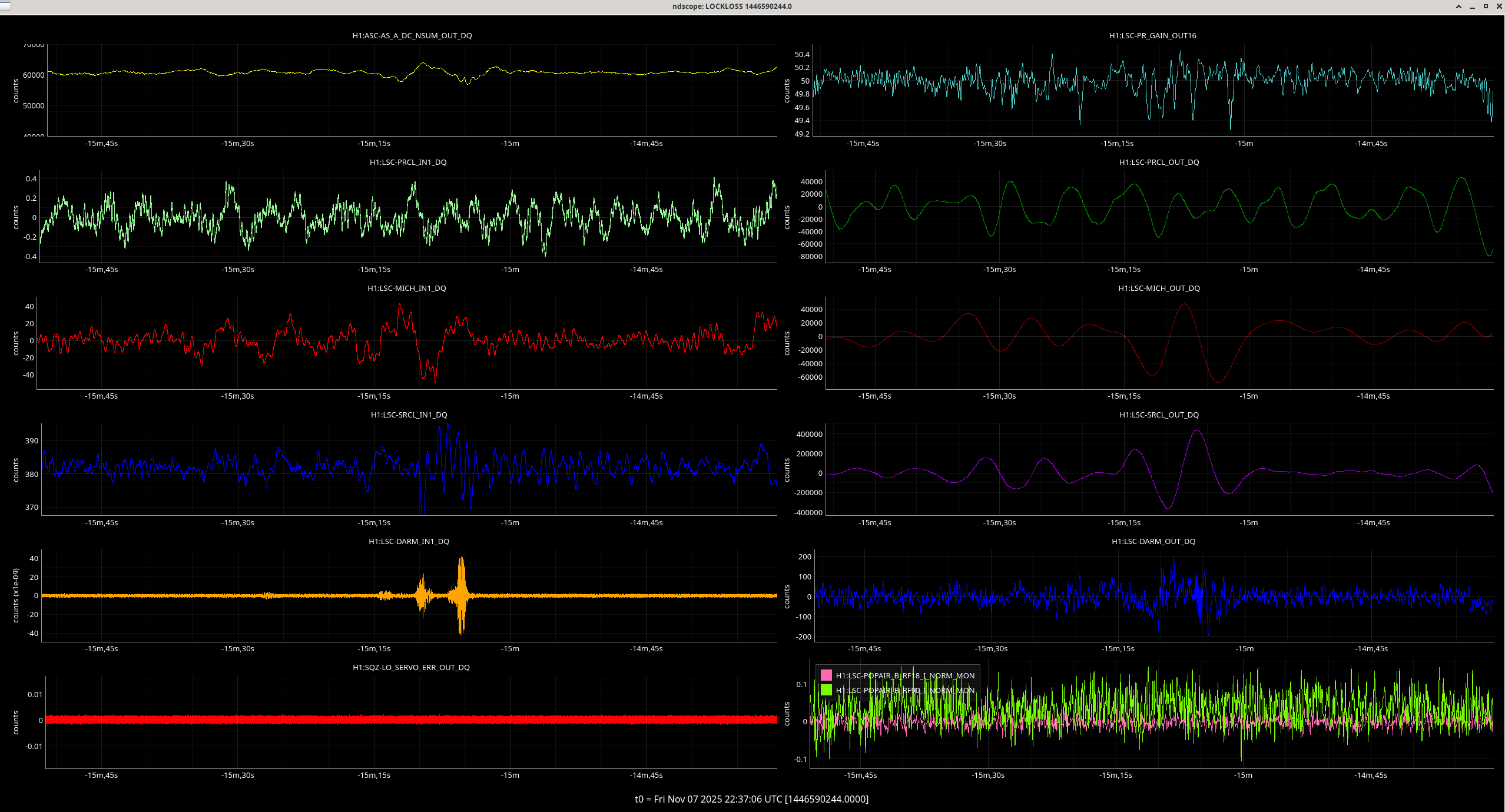Click the shade (roll-up) arrow in title bar

click(1458, 6)
